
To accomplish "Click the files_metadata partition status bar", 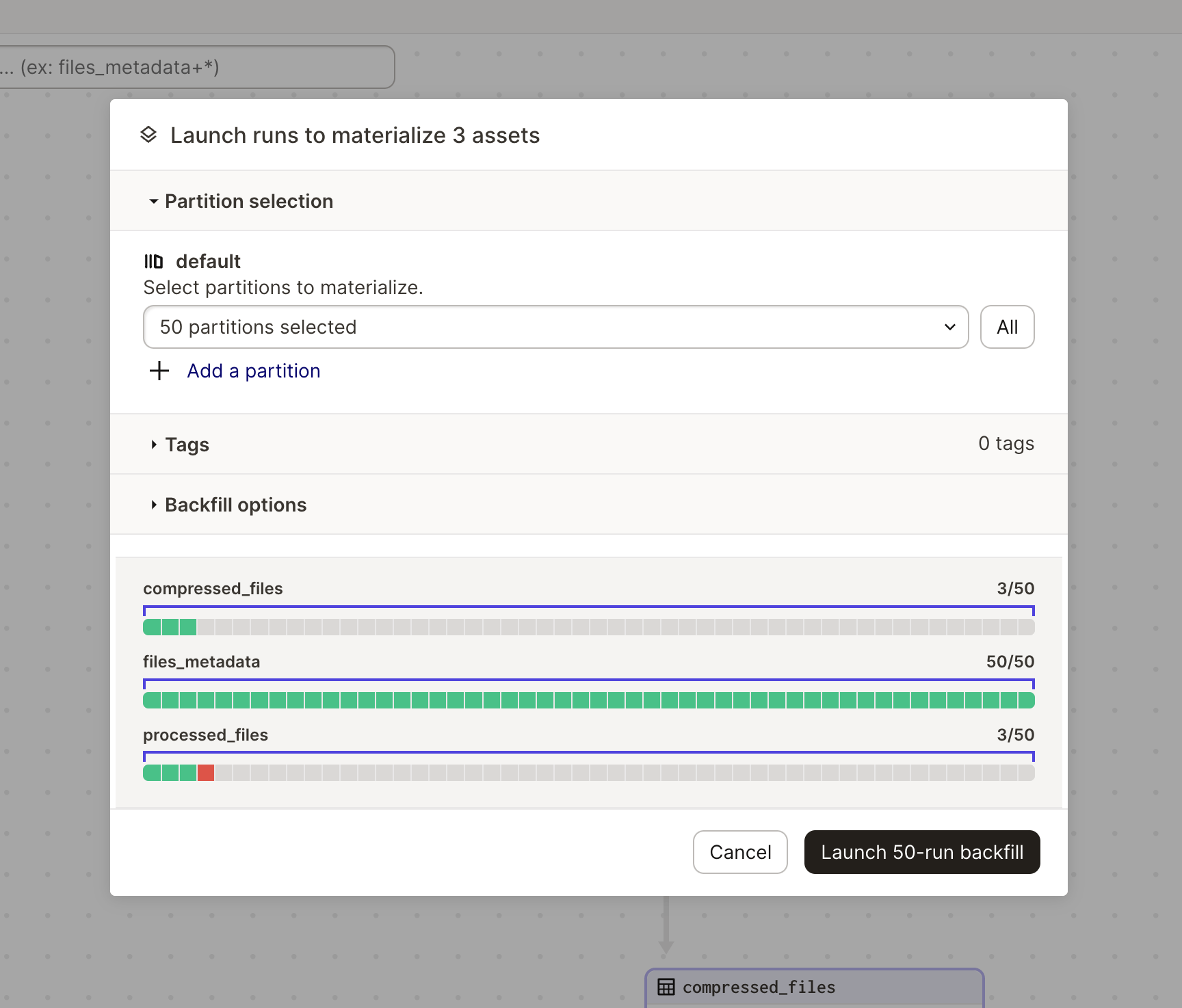I will pos(588,700).
